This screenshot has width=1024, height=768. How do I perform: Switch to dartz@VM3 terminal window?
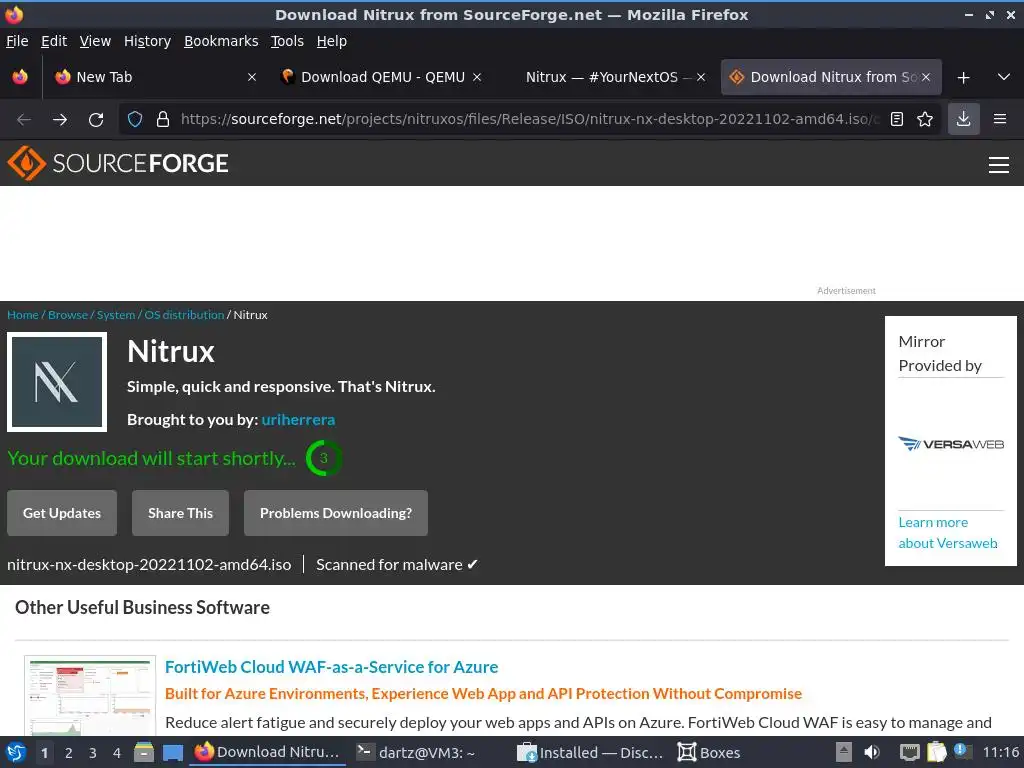(429, 753)
